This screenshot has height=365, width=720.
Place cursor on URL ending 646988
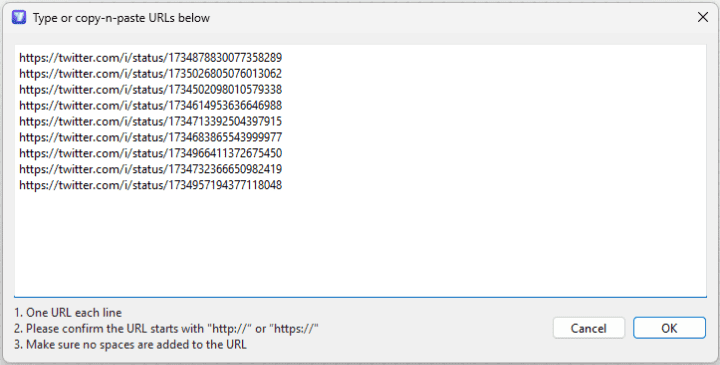pos(151,106)
